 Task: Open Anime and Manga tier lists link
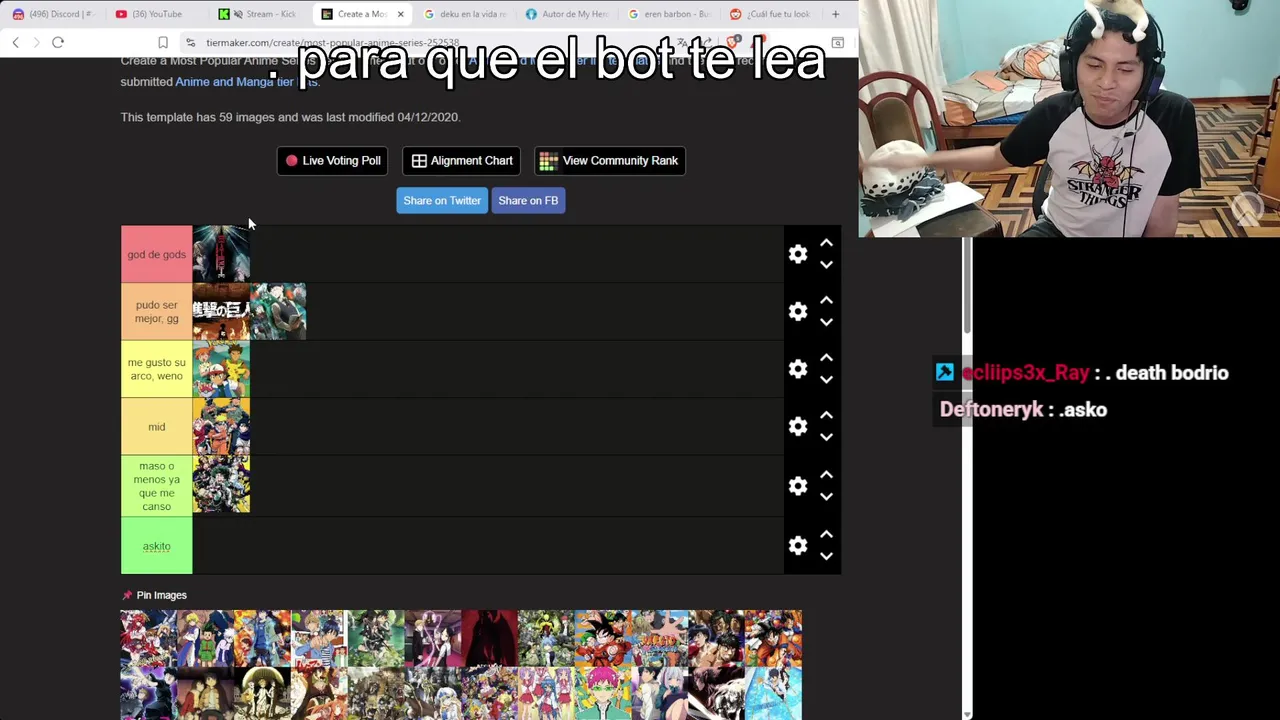[x=247, y=82]
